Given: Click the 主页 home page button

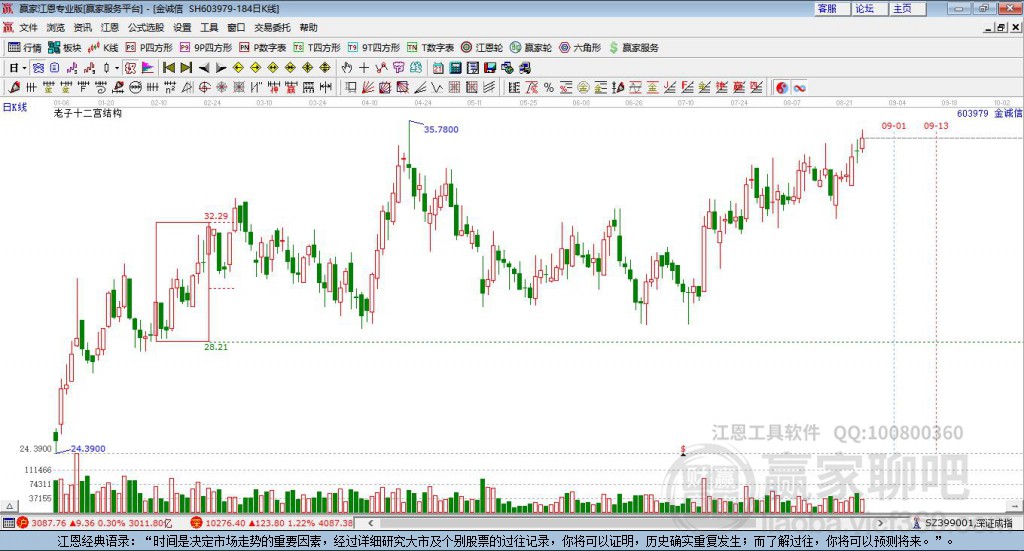Looking at the screenshot, I should pos(908,8).
